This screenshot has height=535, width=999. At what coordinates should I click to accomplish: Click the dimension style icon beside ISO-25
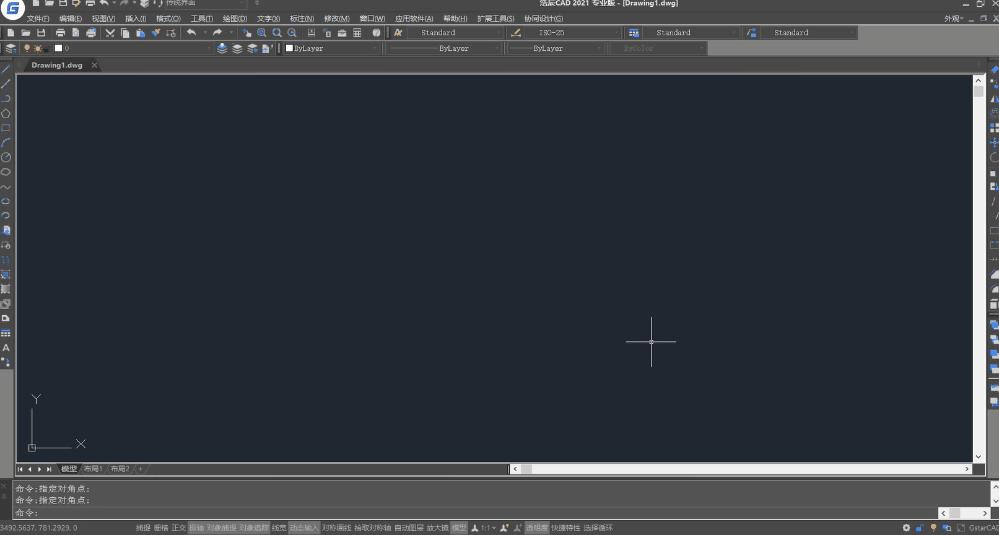[x=516, y=32]
